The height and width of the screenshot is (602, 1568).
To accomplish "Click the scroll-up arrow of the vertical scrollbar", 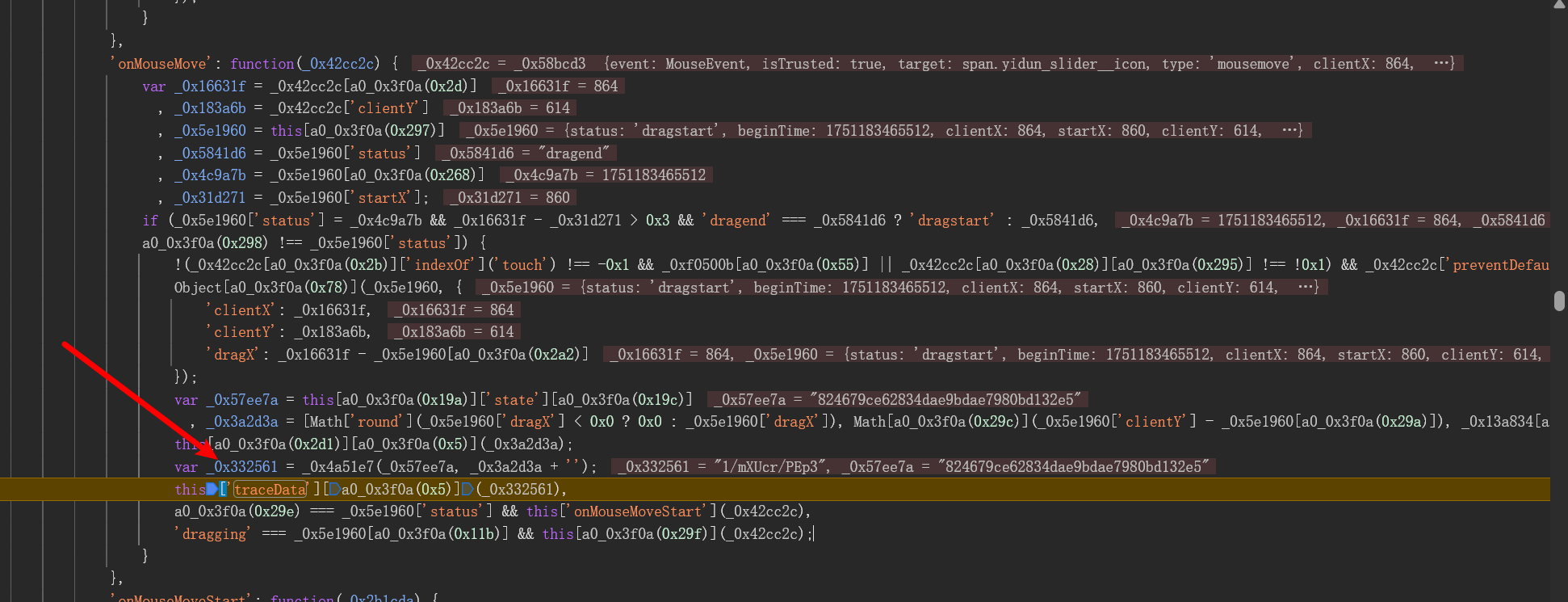I will 1559,5.
